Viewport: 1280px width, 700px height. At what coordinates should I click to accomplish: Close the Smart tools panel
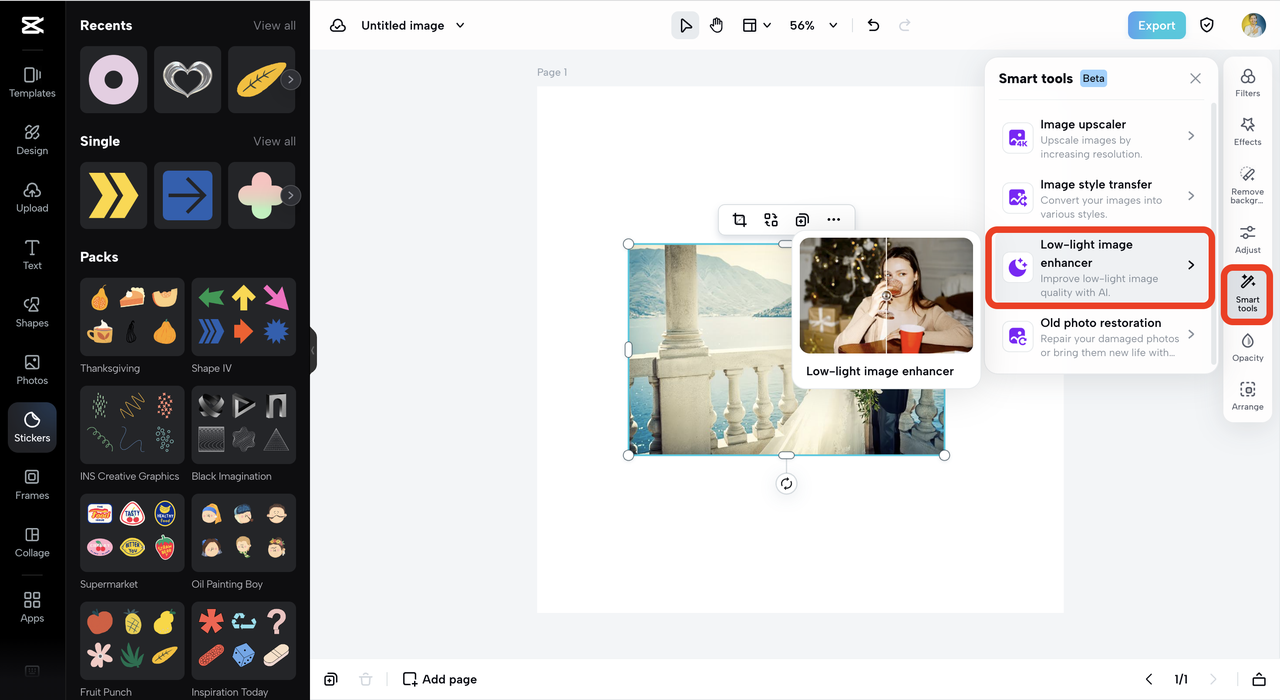(x=1195, y=78)
